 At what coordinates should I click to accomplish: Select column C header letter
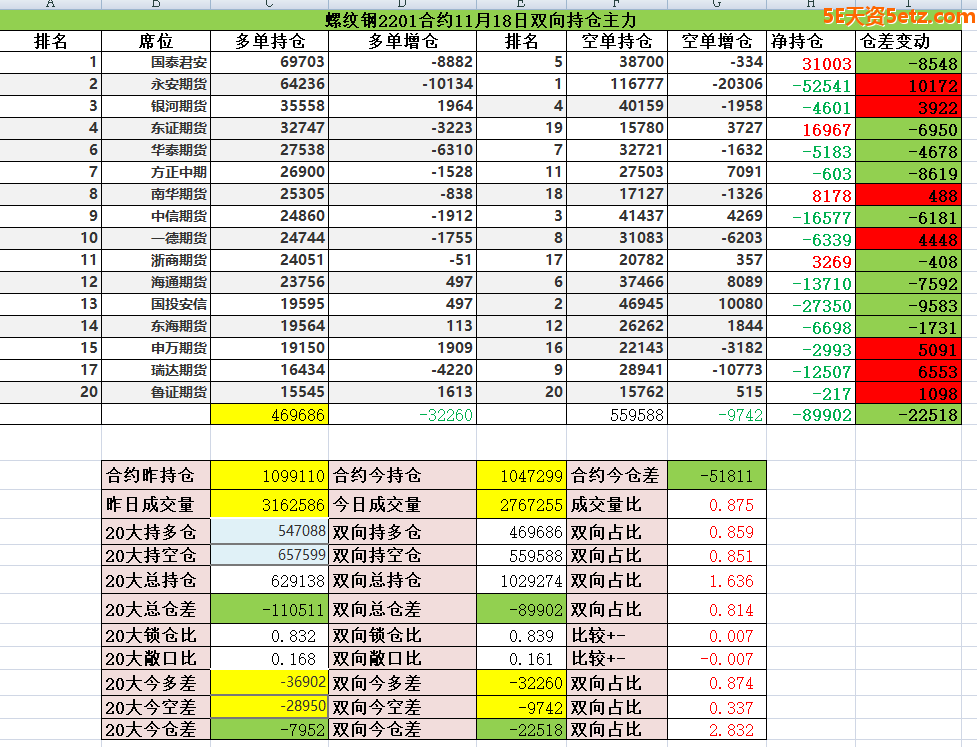coord(269,4)
